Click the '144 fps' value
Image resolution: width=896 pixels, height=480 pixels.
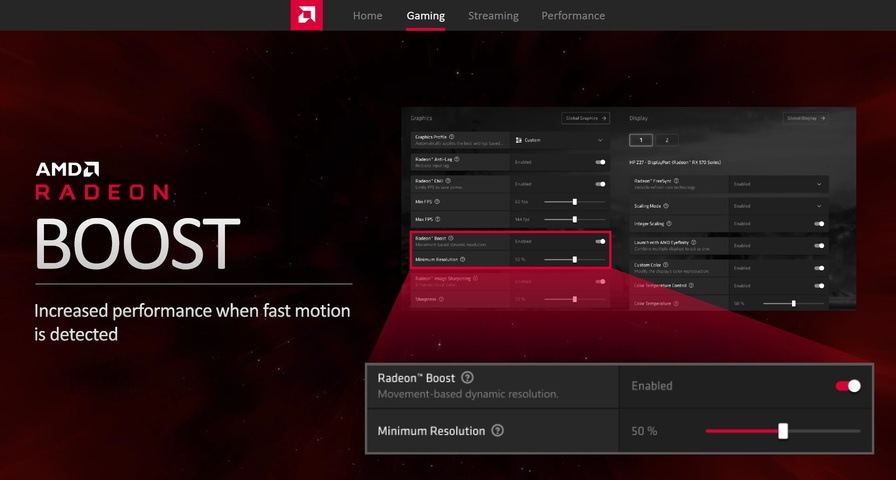point(522,219)
